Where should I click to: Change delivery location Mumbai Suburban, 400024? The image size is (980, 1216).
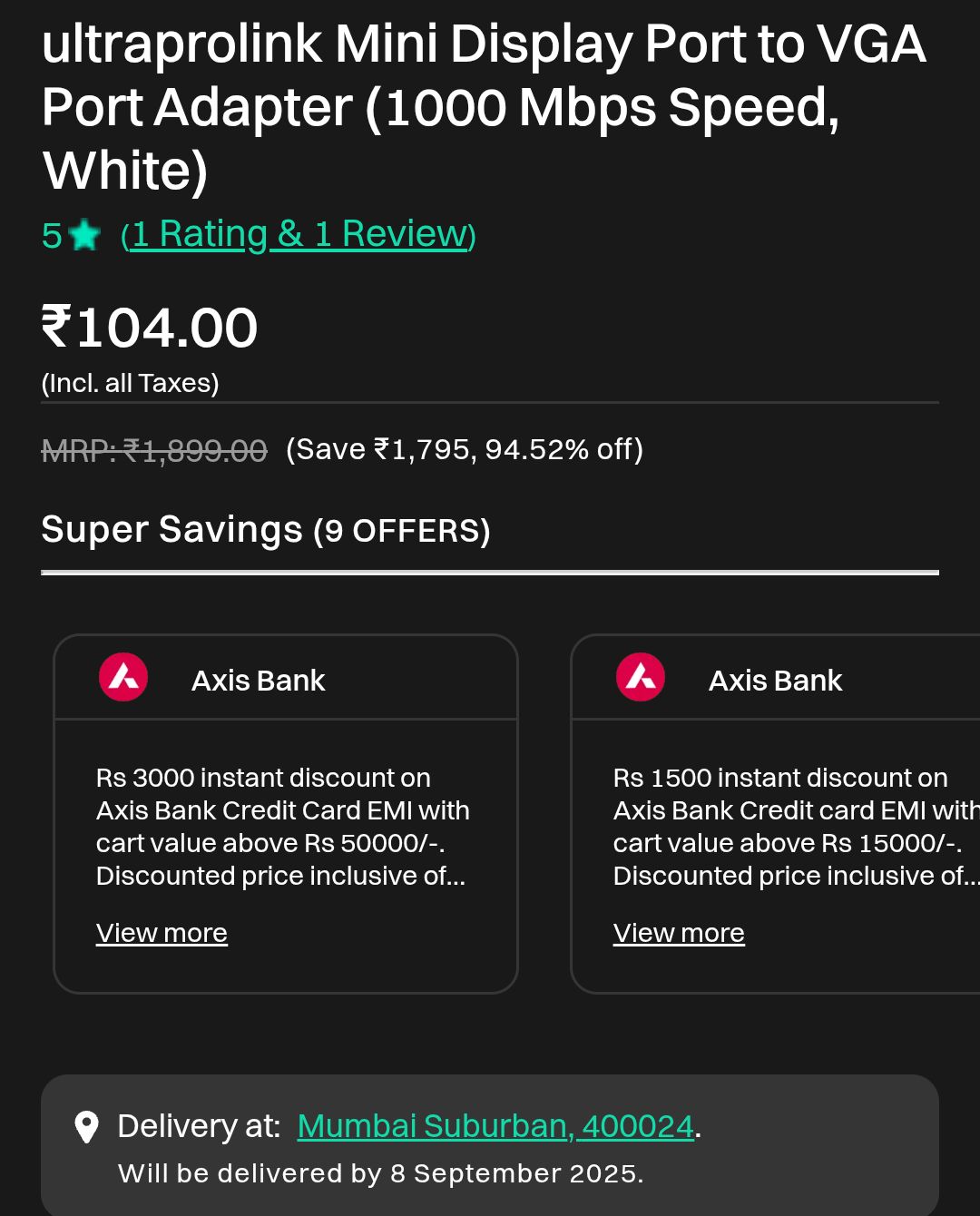coord(495,1126)
